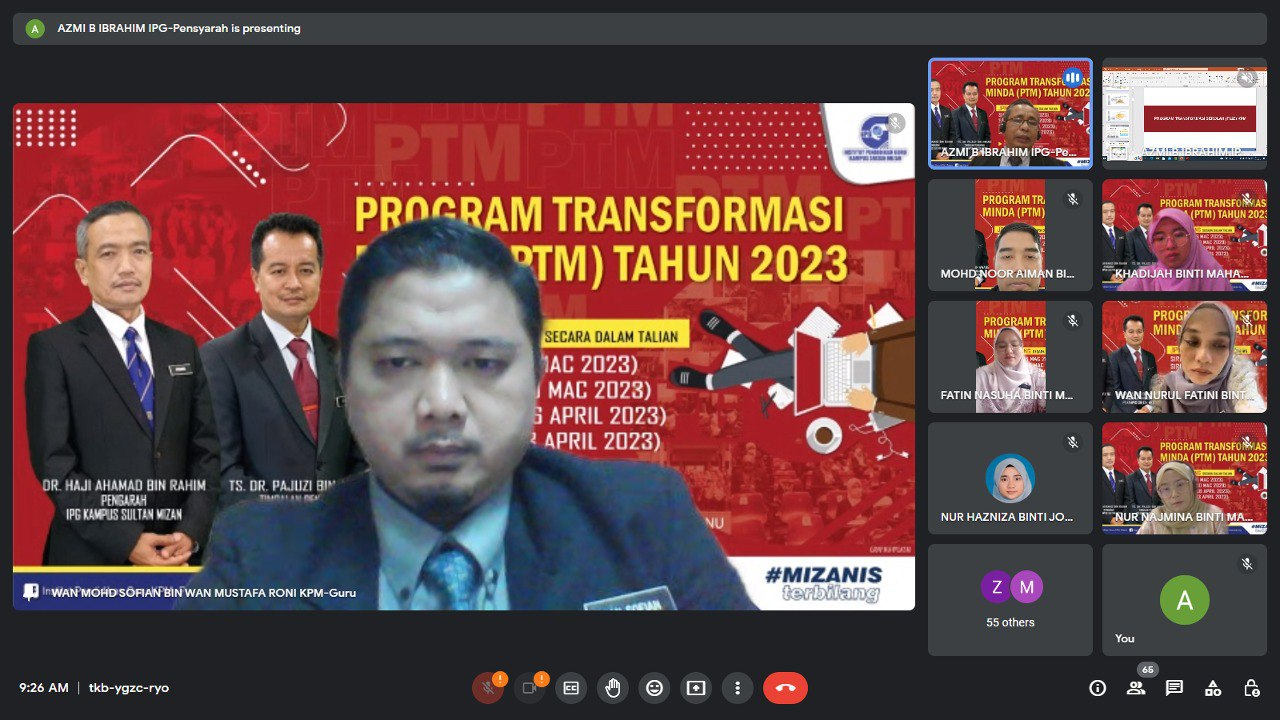Leave the call with red button
The height and width of the screenshot is (720, 1280).
pos(785,688)
